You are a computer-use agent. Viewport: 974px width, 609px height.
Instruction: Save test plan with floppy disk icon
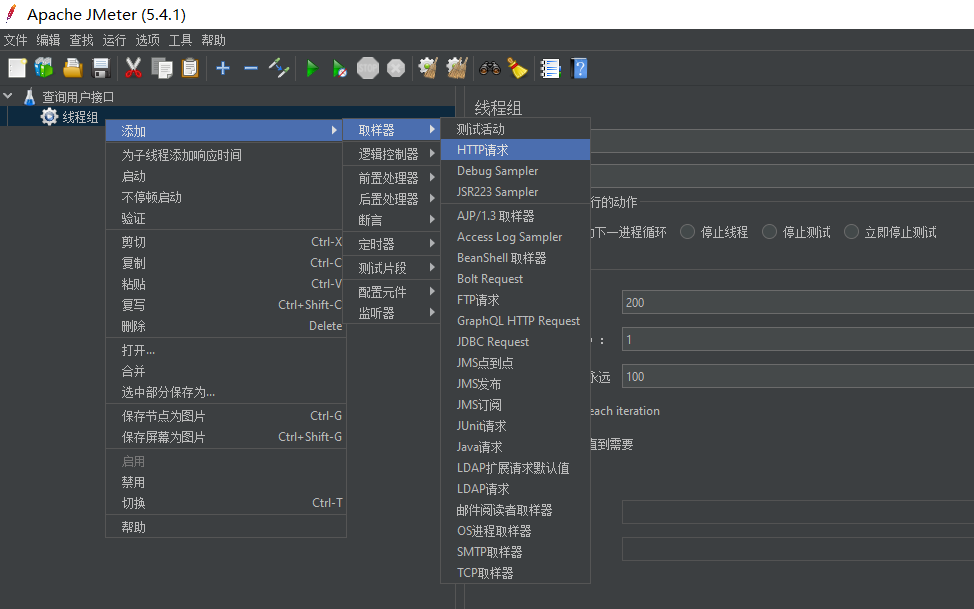pos(101,68)
